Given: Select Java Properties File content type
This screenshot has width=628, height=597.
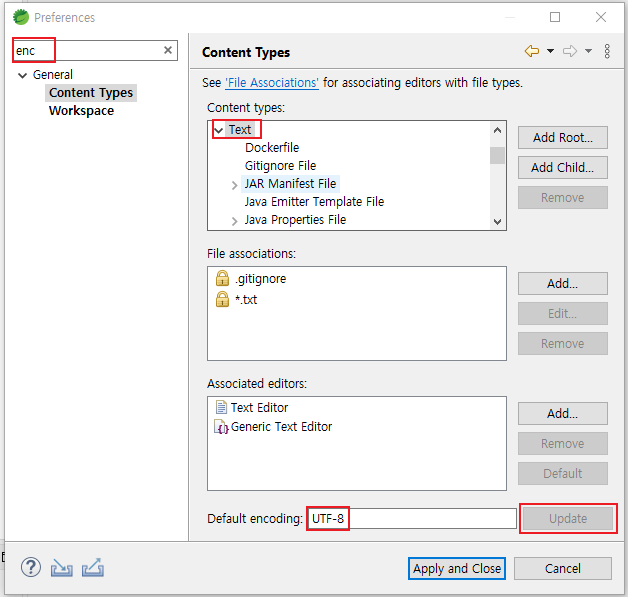Looking at the screenshot, I should 295,219.
